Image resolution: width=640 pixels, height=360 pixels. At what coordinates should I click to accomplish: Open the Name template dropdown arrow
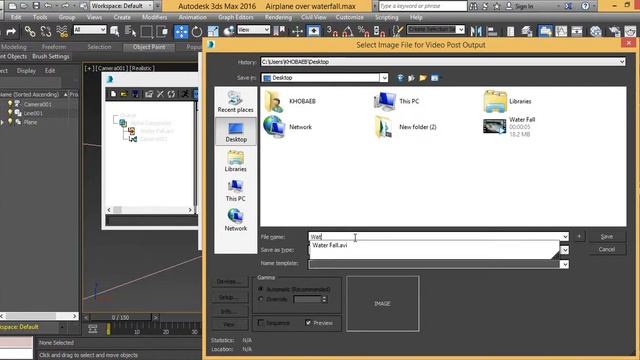[564, 264]
